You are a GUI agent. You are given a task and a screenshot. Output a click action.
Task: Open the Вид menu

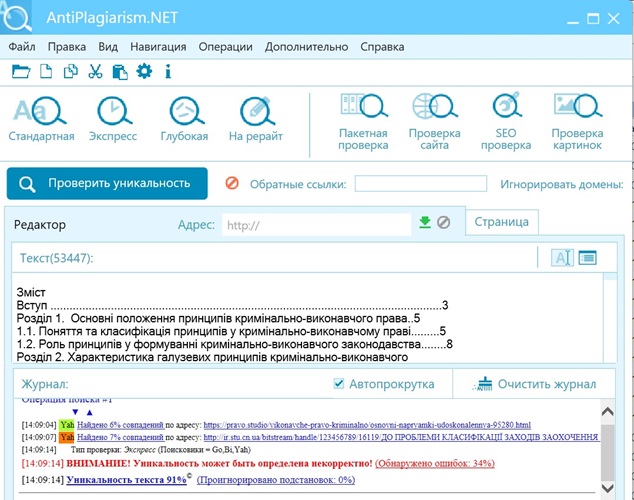click(x=108, y=47)
